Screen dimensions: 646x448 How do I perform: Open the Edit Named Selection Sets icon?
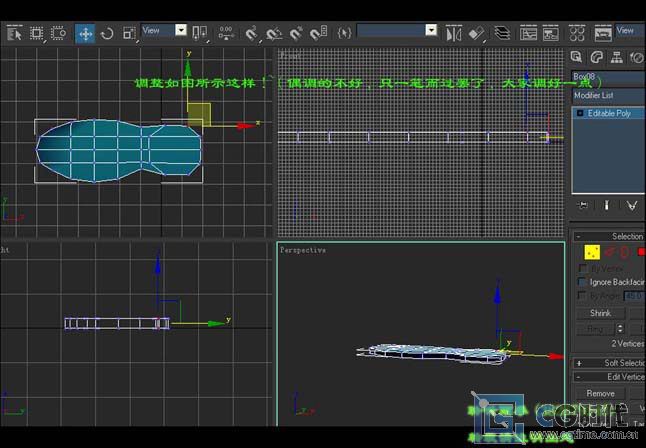pos(344,33)
